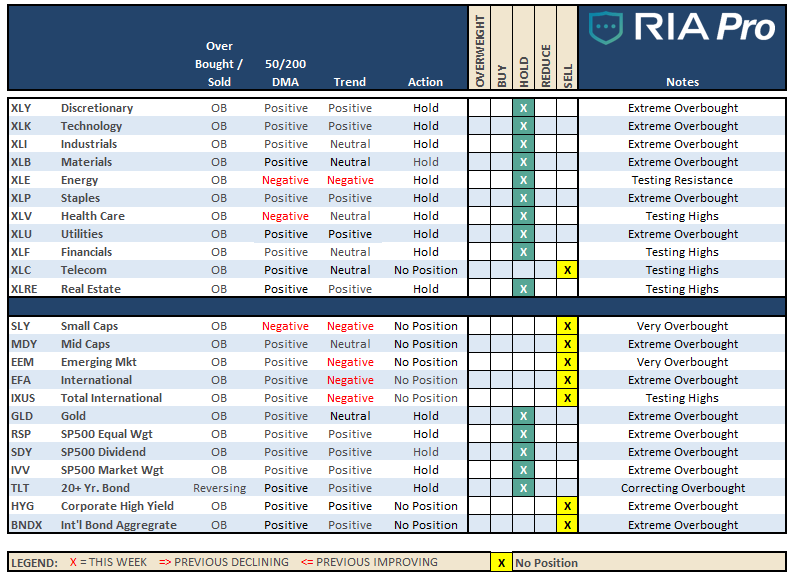This screenshot has width=793, height=579.
Task: Select the red Negative DMA cell for Health Care
Action: pyautogui.click(x=285, y=216)
